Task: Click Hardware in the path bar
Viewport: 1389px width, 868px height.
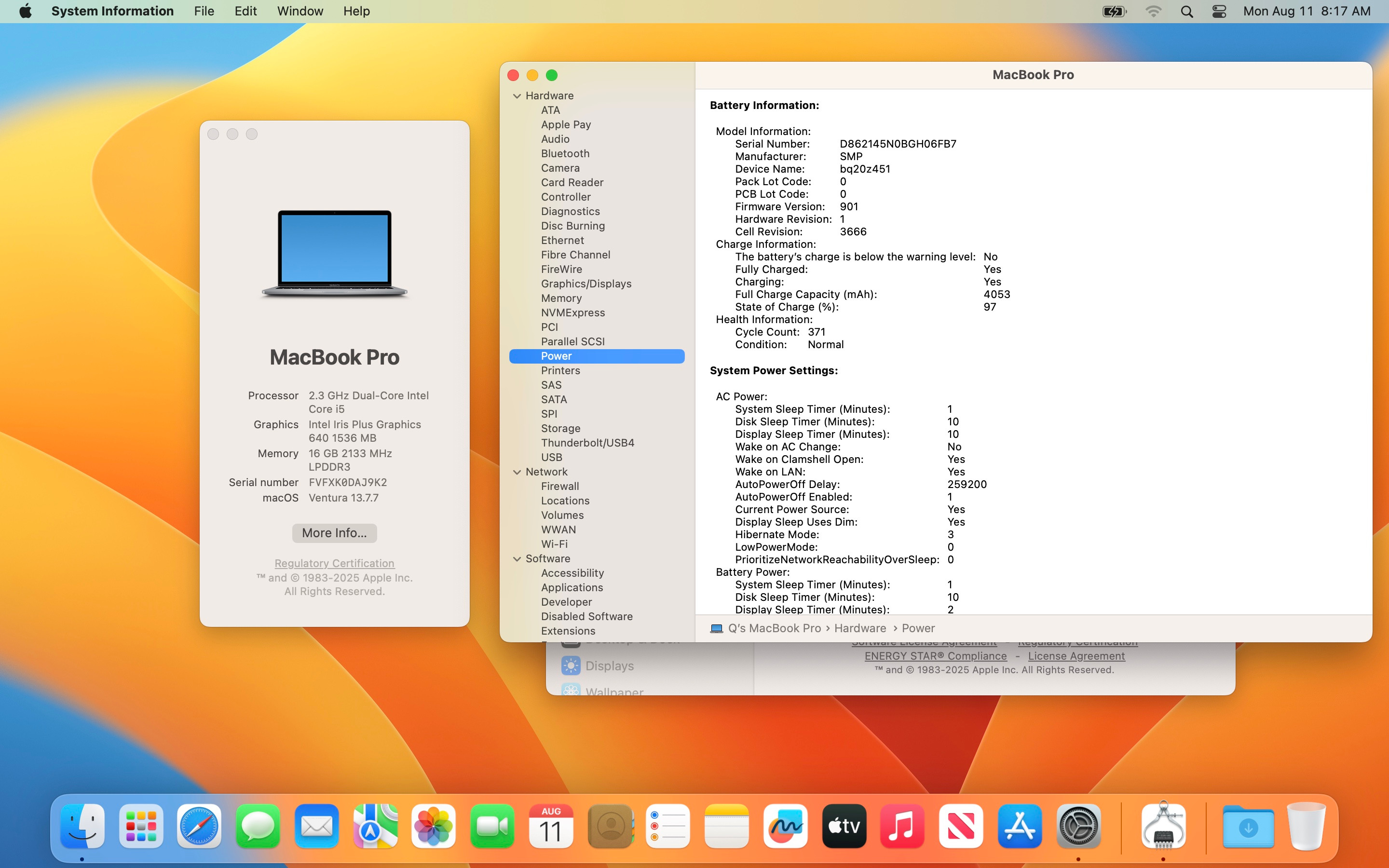Action: pos(860,628)
